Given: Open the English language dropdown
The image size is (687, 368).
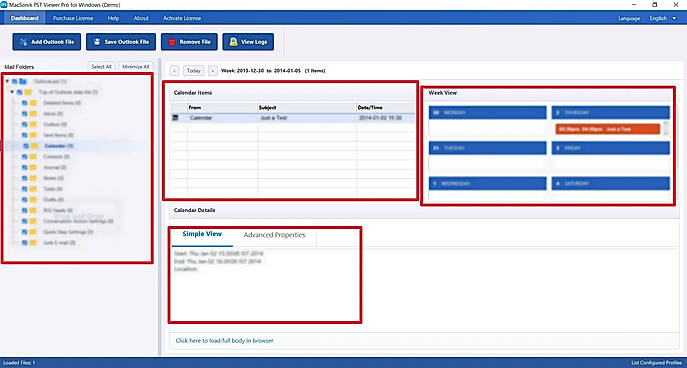Looking at the screenshot, I should coord(663,18).
